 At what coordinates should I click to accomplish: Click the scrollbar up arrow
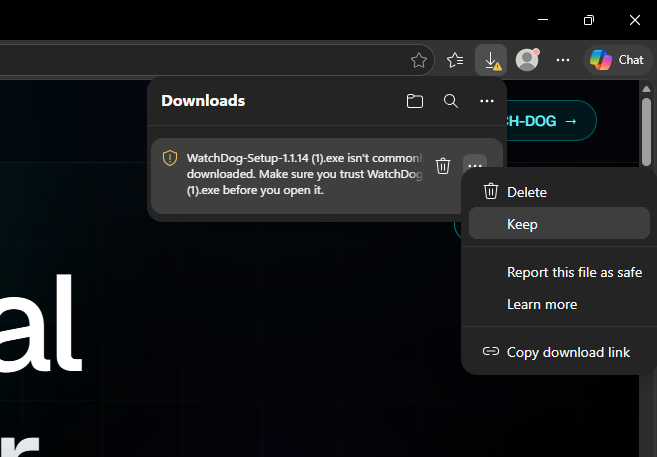[x=646, y=89]
